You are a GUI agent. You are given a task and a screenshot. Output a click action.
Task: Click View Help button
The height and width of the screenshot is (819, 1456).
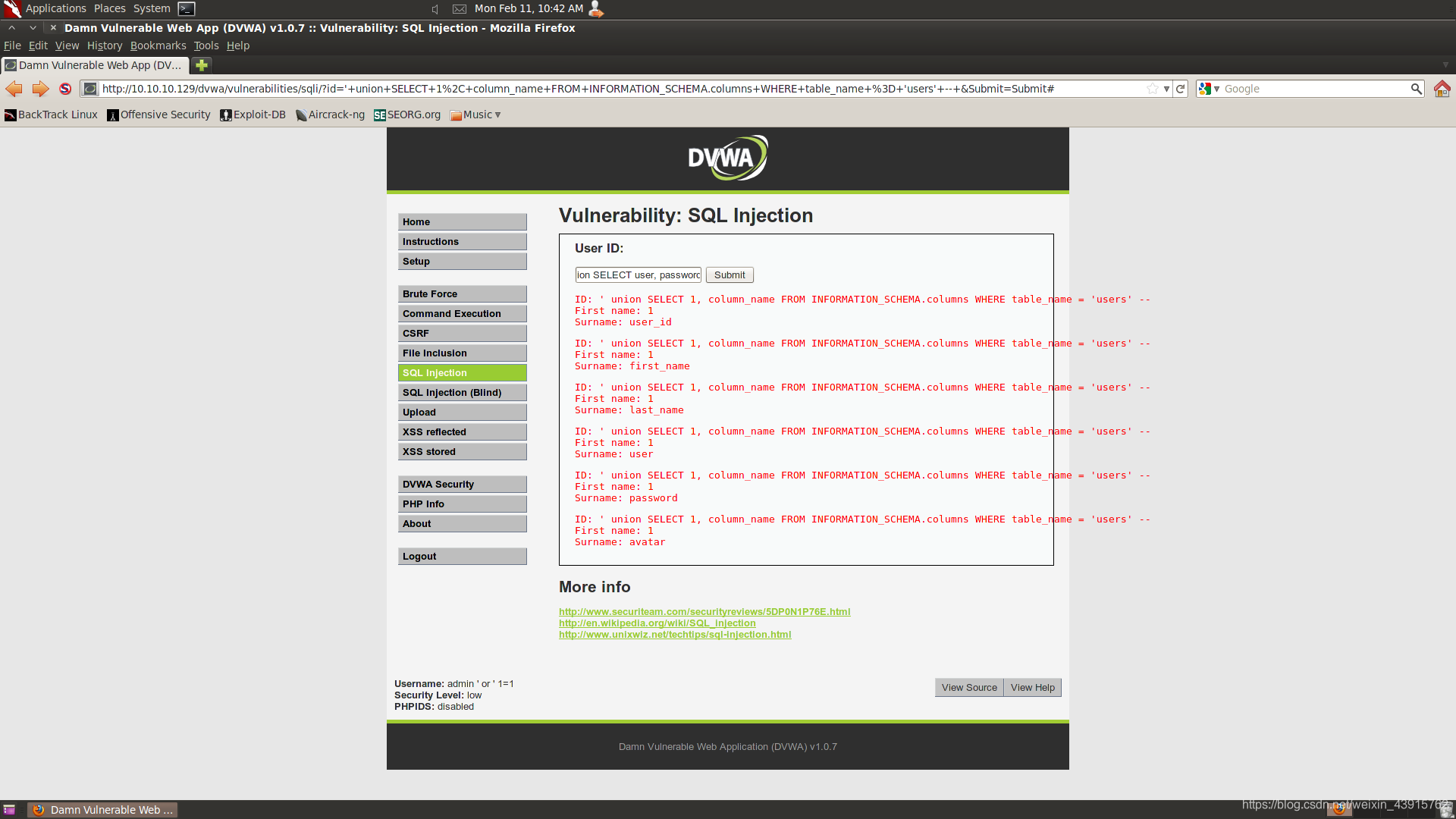click(x=1032, y=687)
